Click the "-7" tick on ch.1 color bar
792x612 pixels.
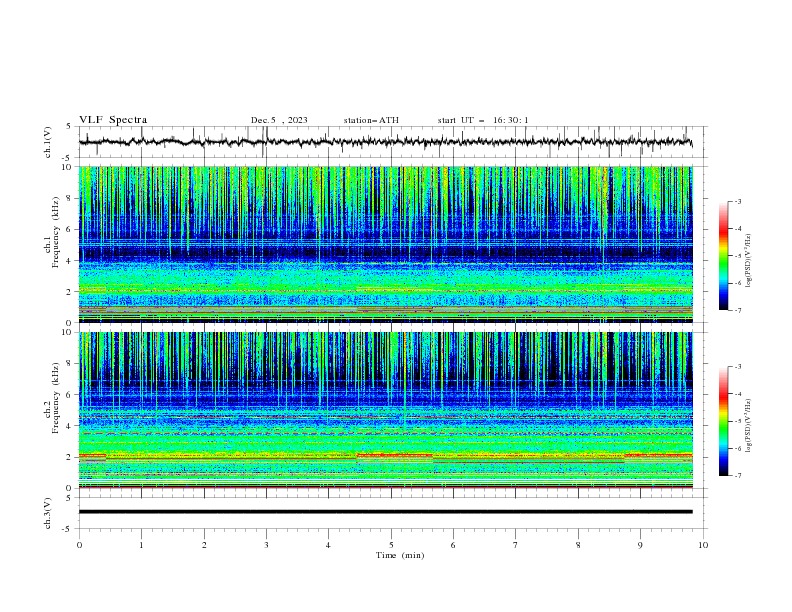click(x=738, y=311)
